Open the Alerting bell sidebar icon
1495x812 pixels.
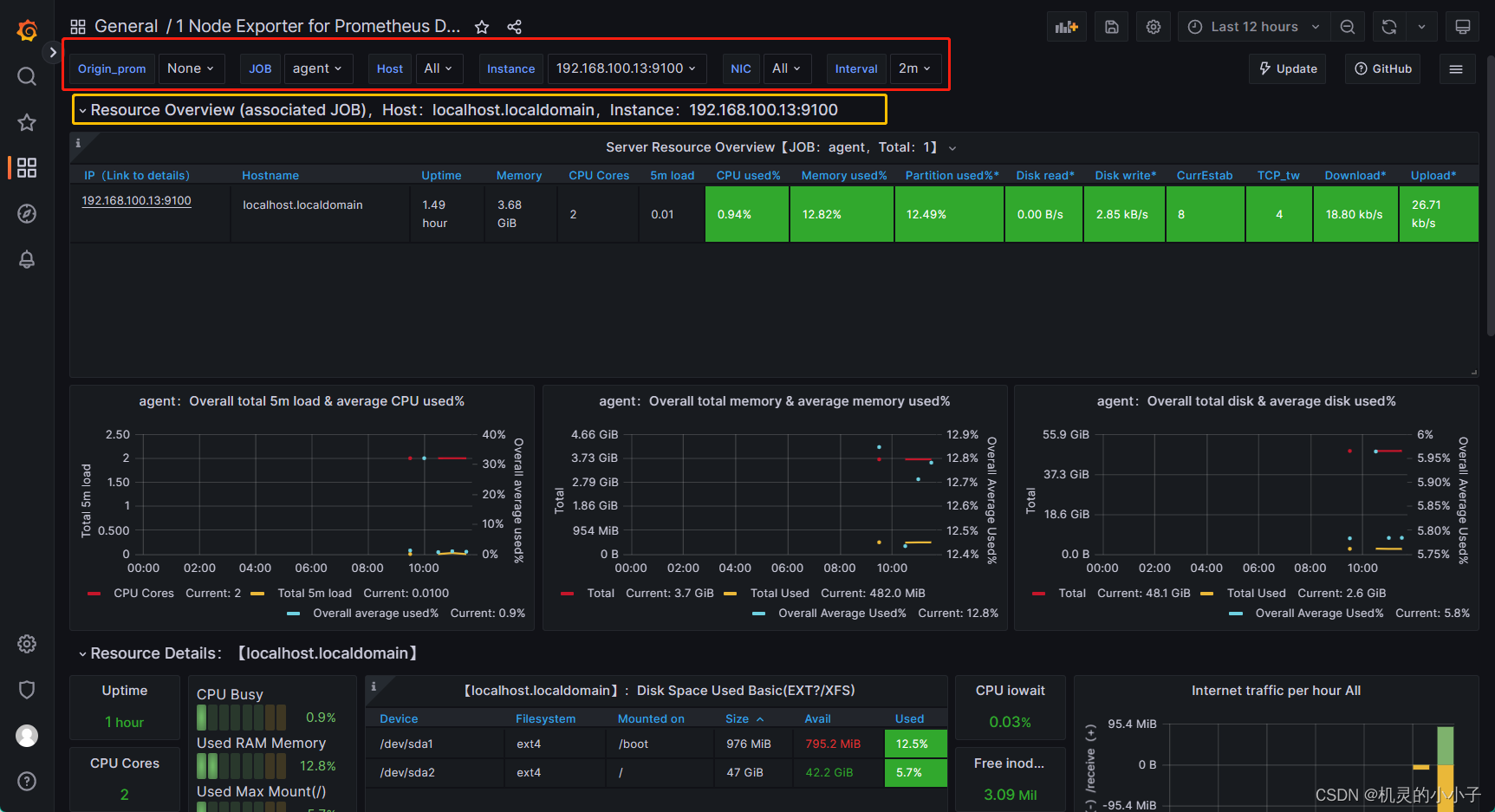(x=27, y=259)
